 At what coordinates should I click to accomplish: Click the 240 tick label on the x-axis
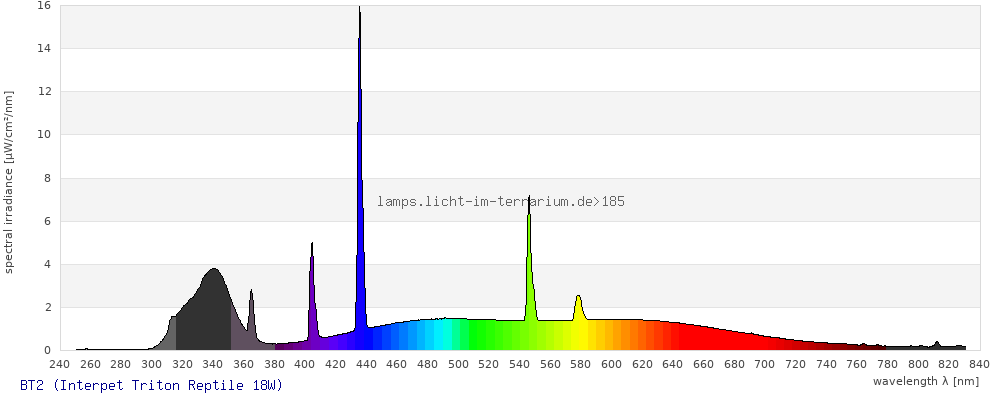(x=59, y=364)
